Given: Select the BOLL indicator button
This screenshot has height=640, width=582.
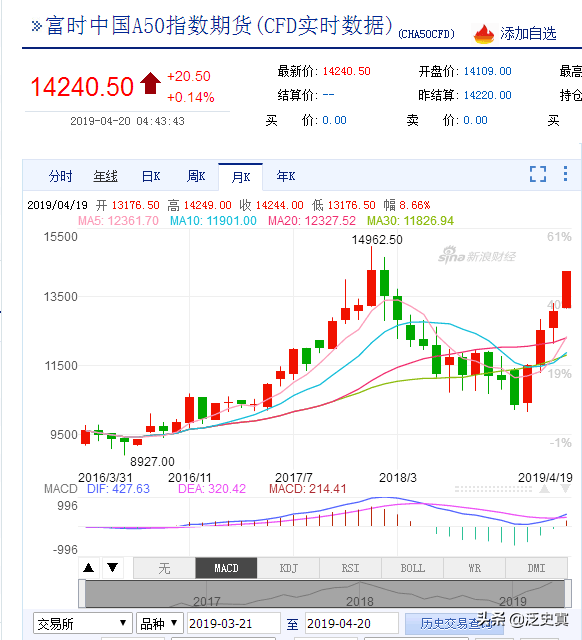Looking at the screenshot, I should point(412,568).
